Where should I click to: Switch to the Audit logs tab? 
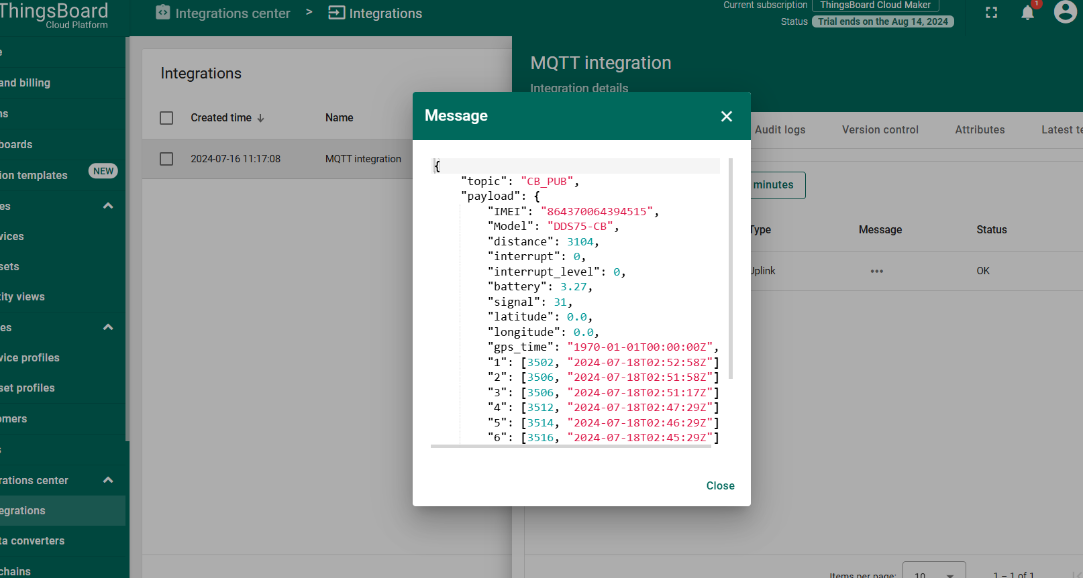pos(780,130)
